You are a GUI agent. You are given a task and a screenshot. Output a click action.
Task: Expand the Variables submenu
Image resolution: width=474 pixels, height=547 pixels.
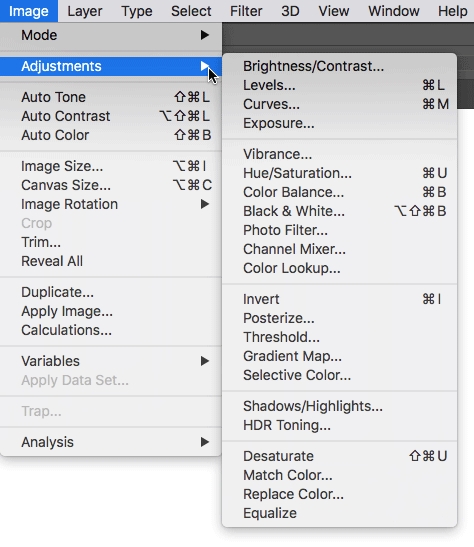[111, 361]
